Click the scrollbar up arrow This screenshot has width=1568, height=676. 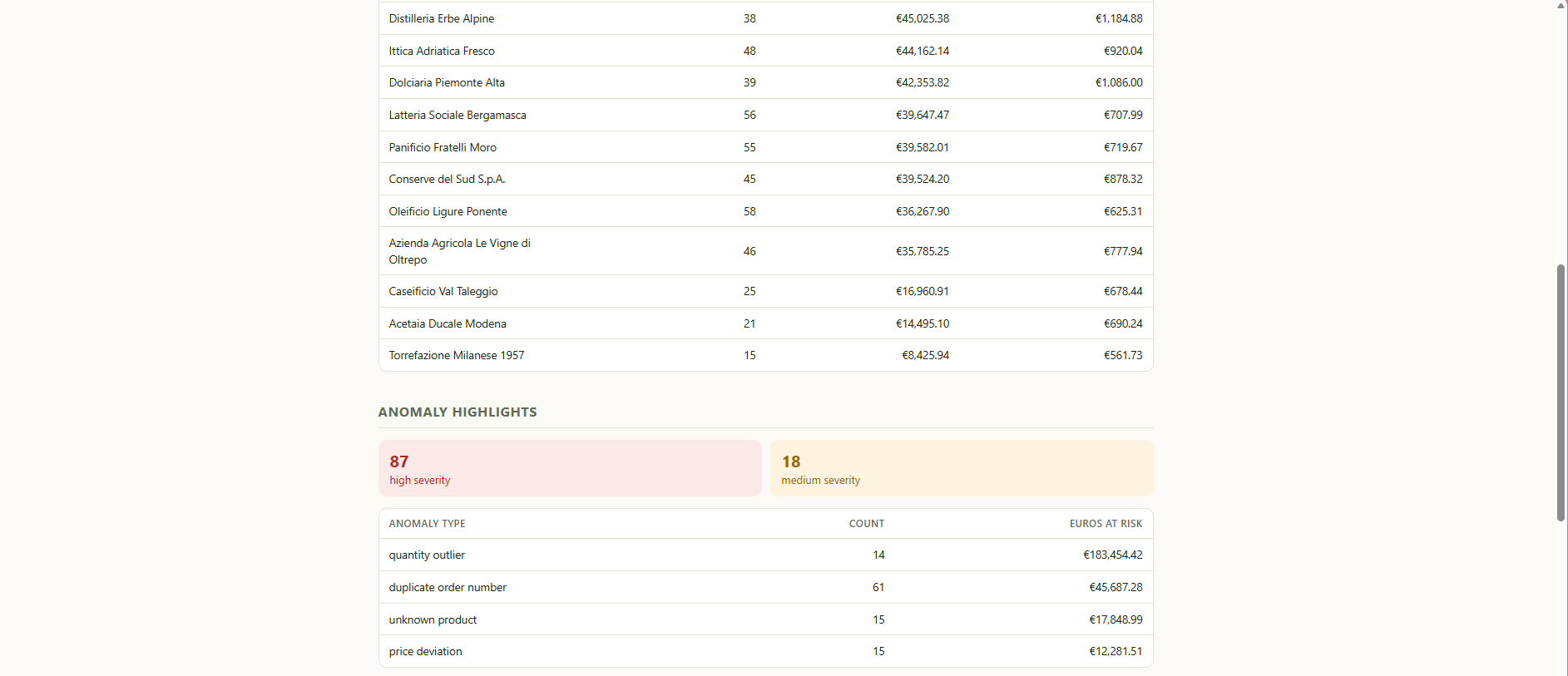click(1561, 5)
